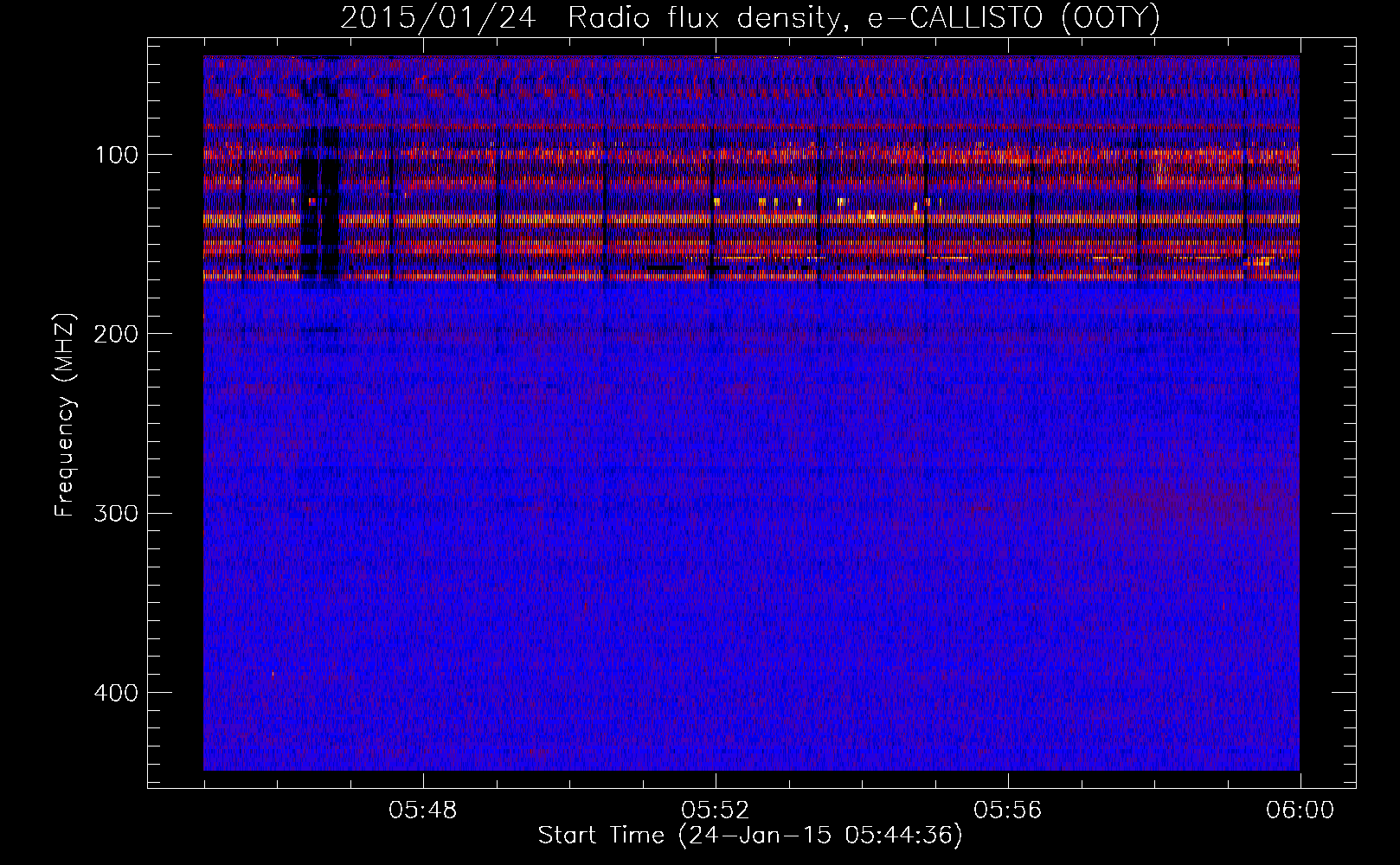
Task: Click the 300 frequency tick label
Action: (116, 513)
